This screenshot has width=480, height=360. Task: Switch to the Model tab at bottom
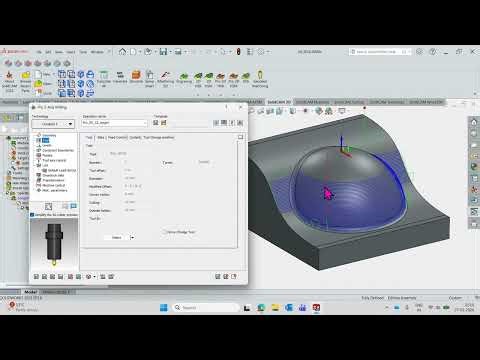(x=30, y=292)
